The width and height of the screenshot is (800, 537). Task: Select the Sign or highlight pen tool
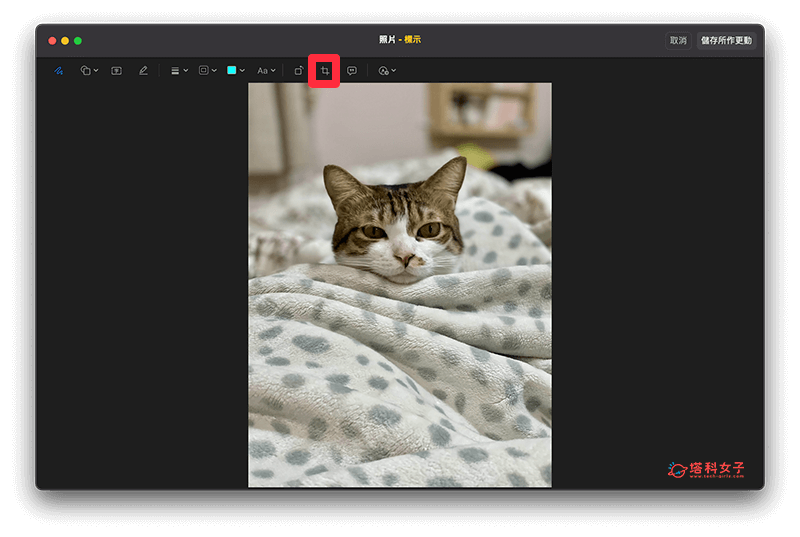[x=143, y=71]
